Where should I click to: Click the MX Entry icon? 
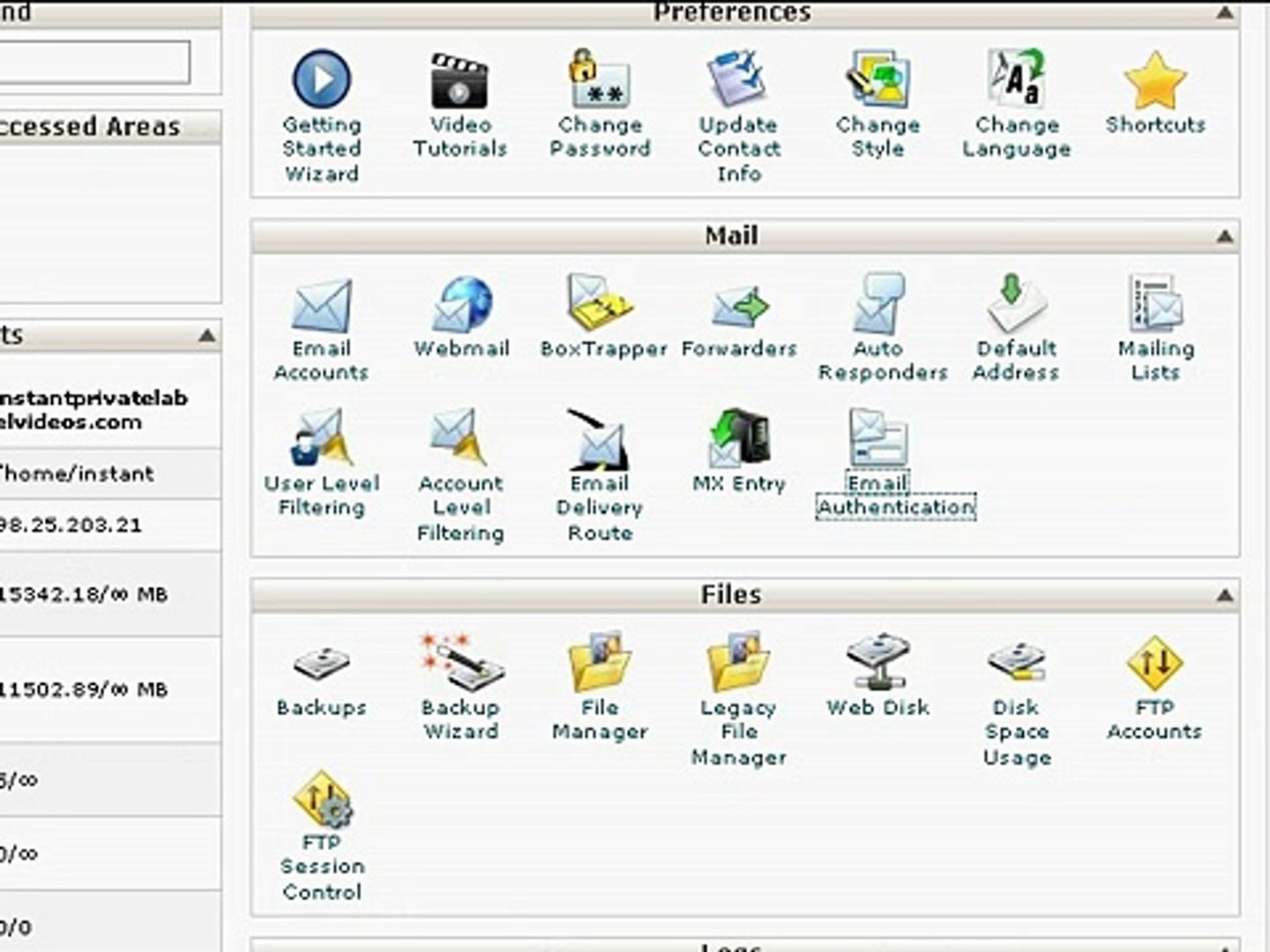coord(739,438)
